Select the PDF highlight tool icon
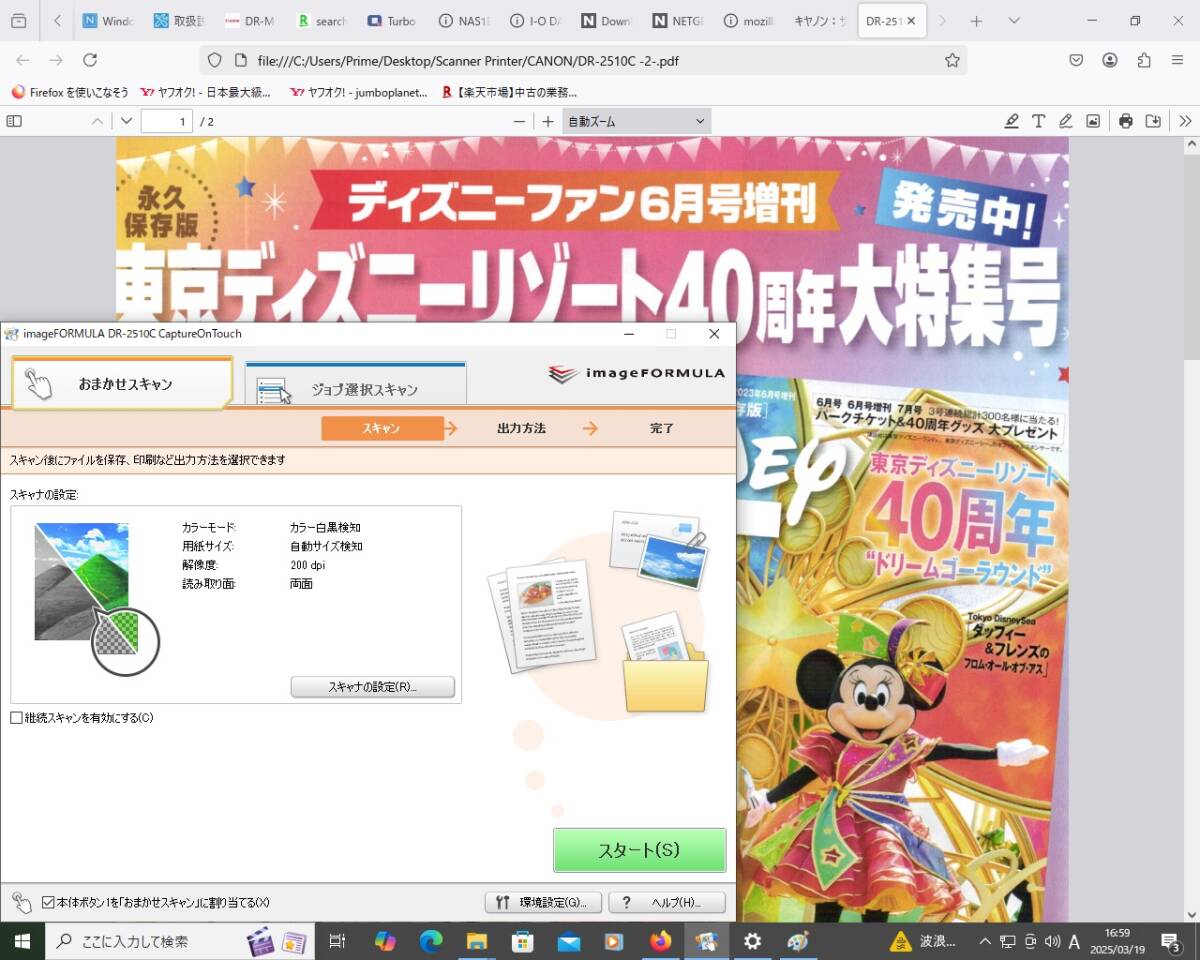The height and width of the screenshot is (960, 1200). tap(1012, 121)
